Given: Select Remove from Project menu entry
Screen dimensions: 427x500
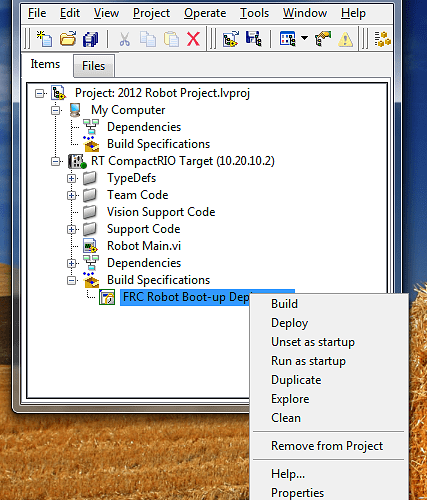Looking at the screenshot, I should 329,446.
